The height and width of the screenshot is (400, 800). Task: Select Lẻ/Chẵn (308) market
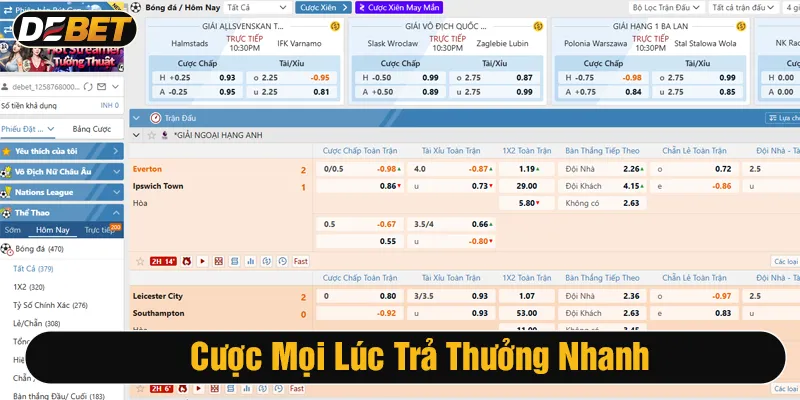(37, 323)
